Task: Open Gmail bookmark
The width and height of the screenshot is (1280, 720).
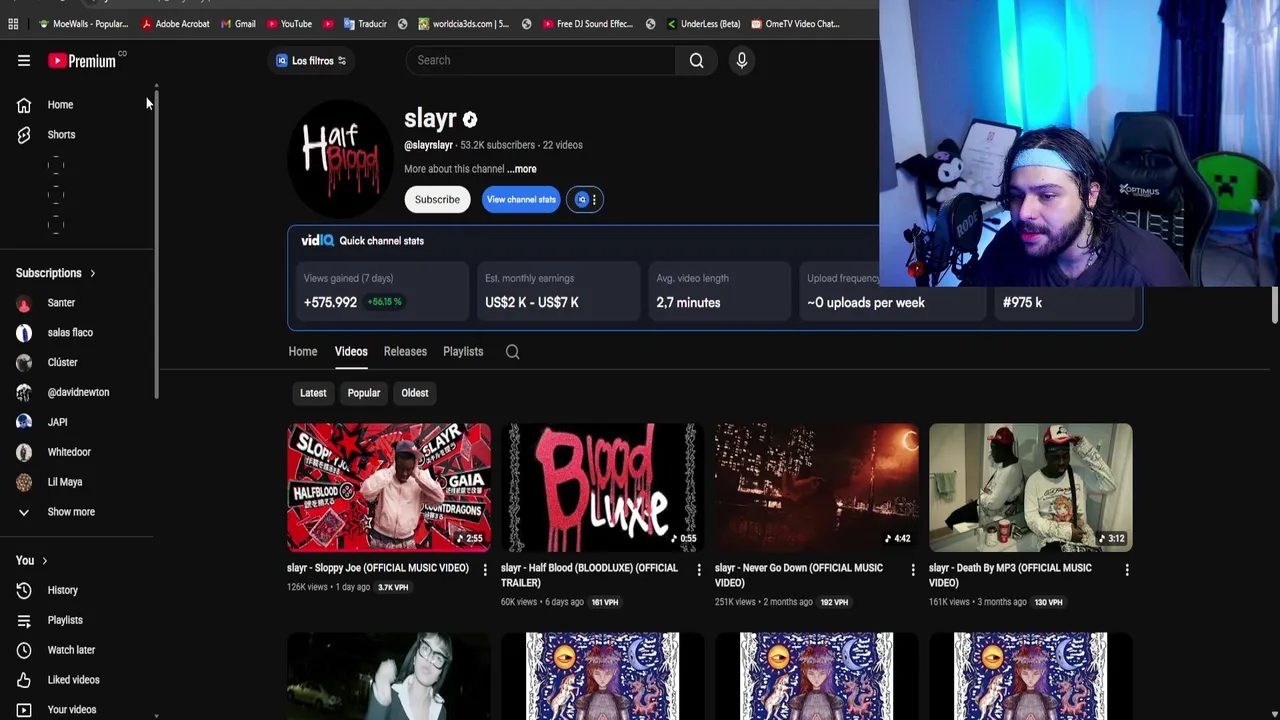Action: pyautogui.click(x=237, y=24)
